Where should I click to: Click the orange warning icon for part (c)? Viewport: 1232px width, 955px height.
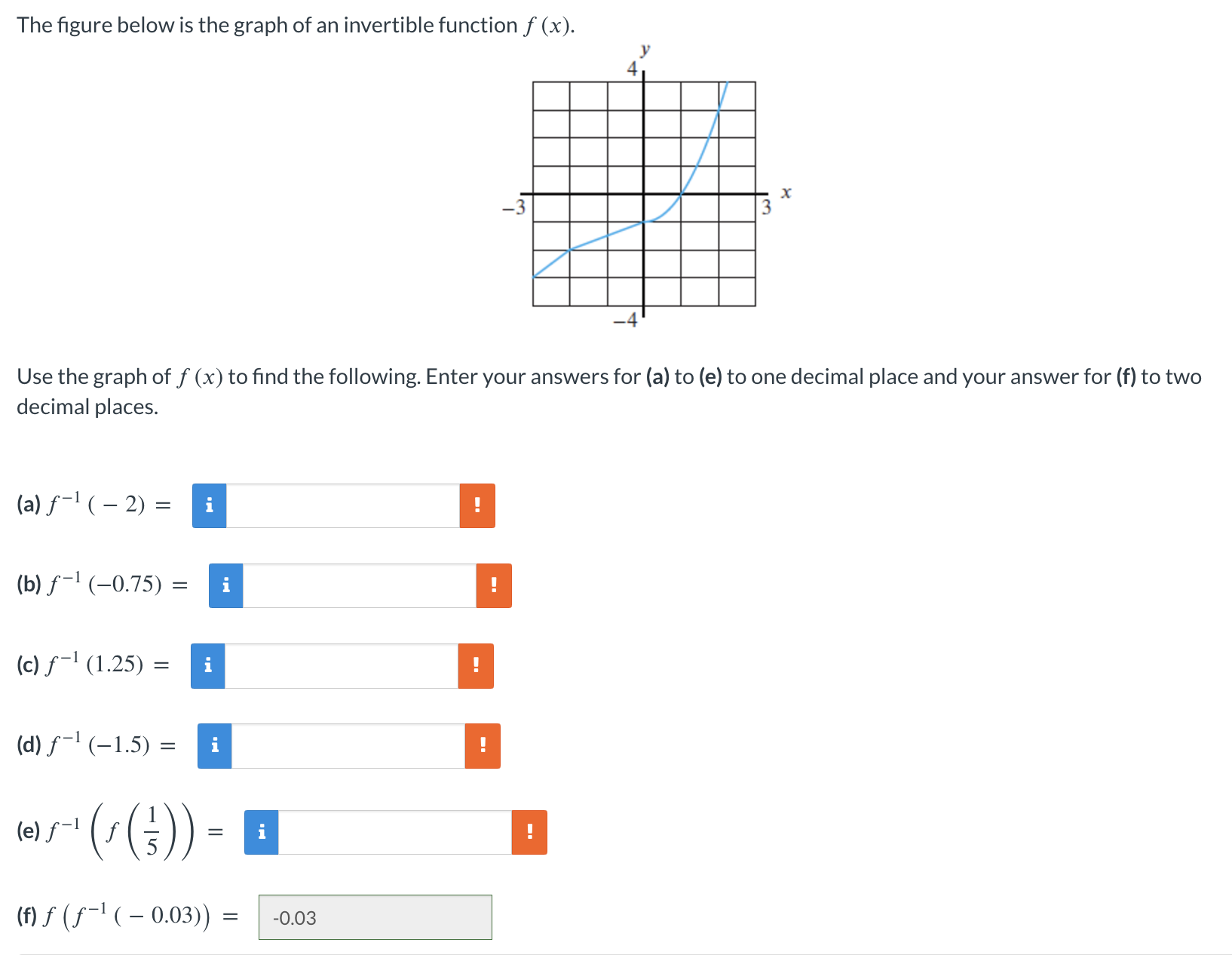point(476,666)
